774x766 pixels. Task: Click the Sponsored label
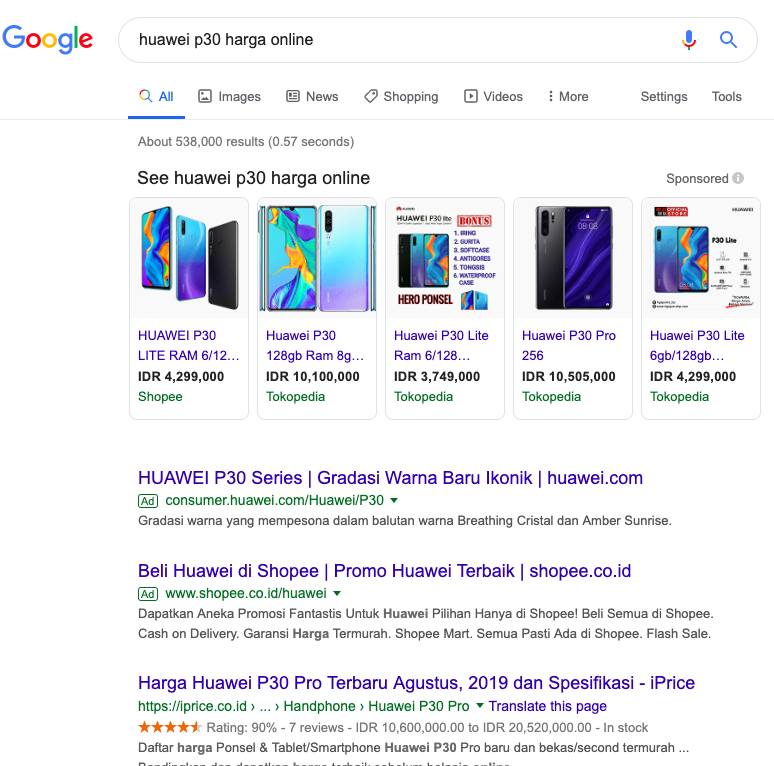point(697,179)
